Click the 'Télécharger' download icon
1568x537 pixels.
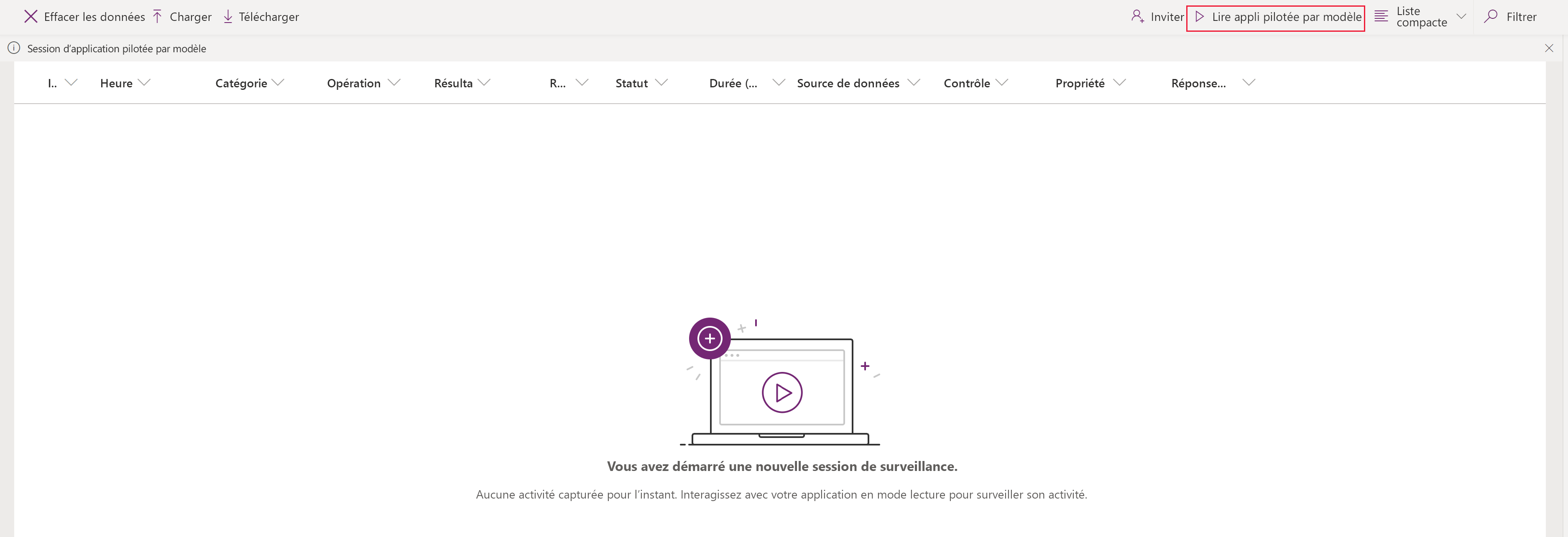[231, 16]
